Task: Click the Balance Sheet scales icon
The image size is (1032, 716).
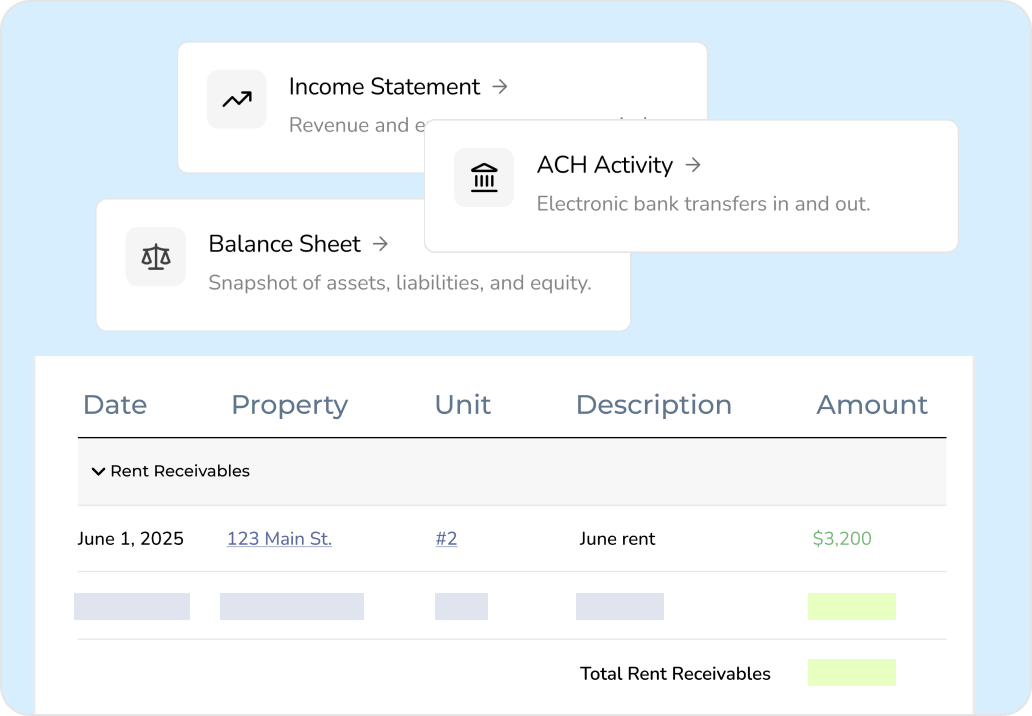Action: [156, 257]
